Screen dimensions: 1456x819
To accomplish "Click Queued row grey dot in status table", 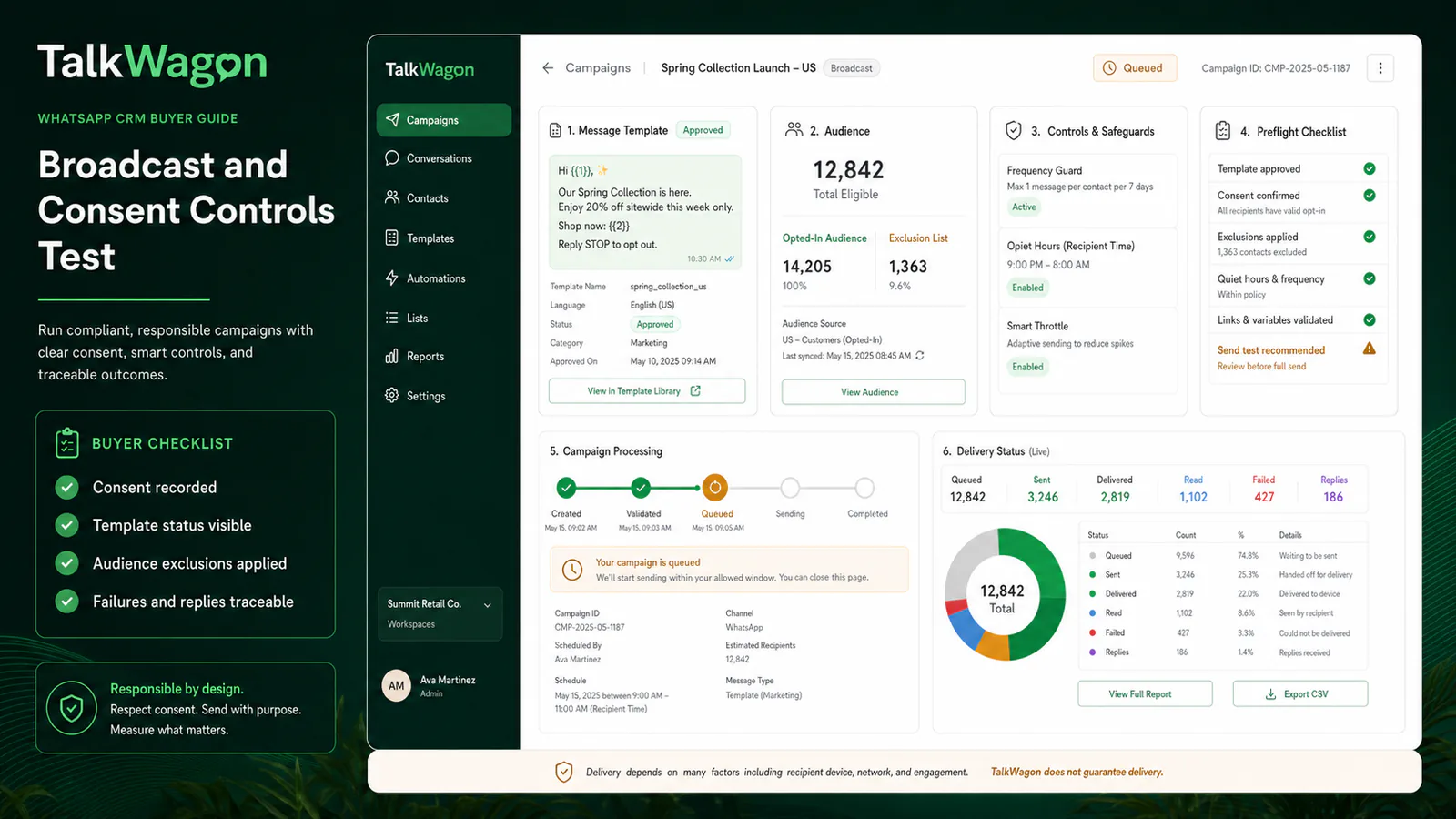I will pos(1092,556).
